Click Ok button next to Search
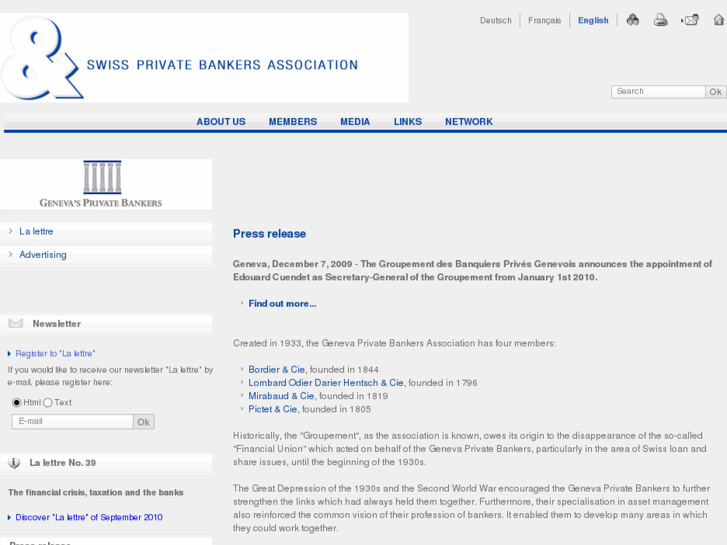Screen dimensions: 727x545 tap(715, 91)
